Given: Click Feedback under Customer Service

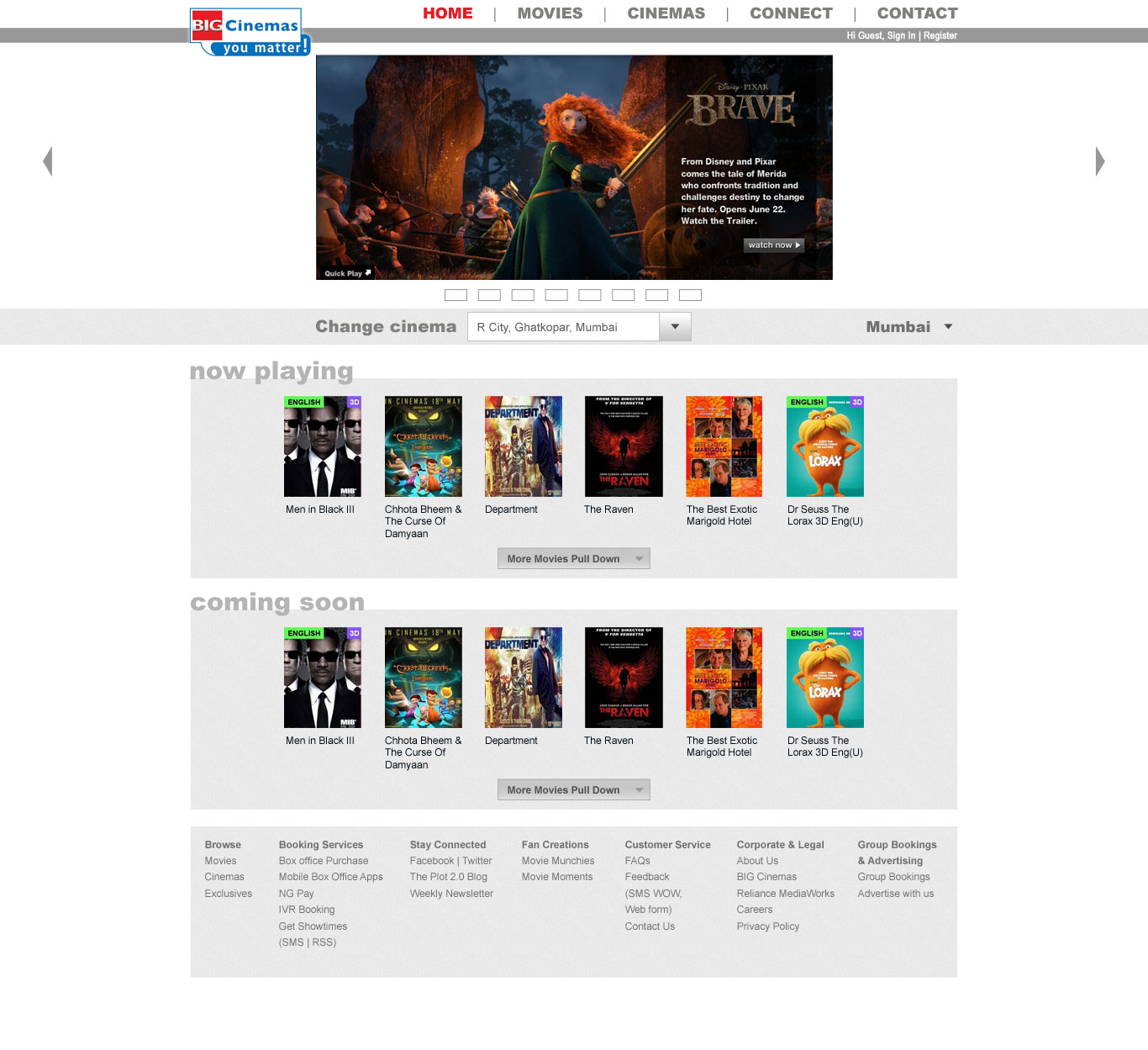Looking at the screenshot, I should (647, 877).
